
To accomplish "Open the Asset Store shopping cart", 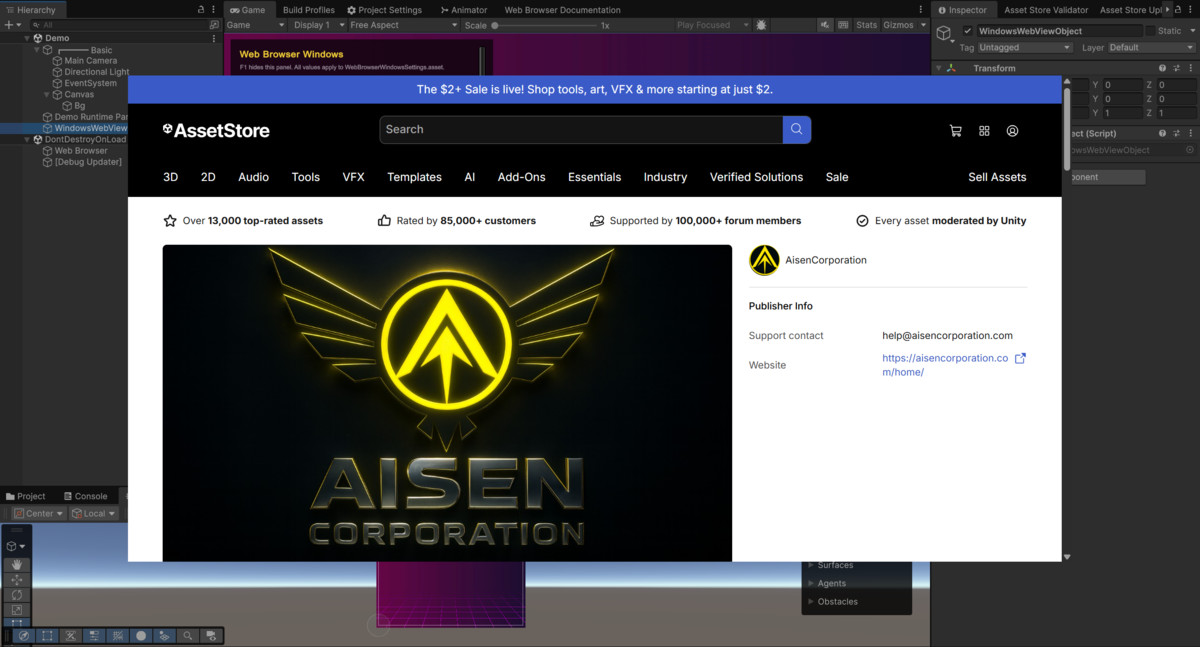I will 955,131.
